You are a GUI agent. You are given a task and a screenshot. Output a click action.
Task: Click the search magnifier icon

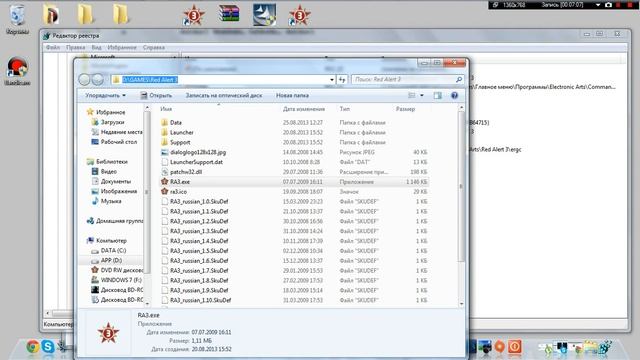[459, 80]
